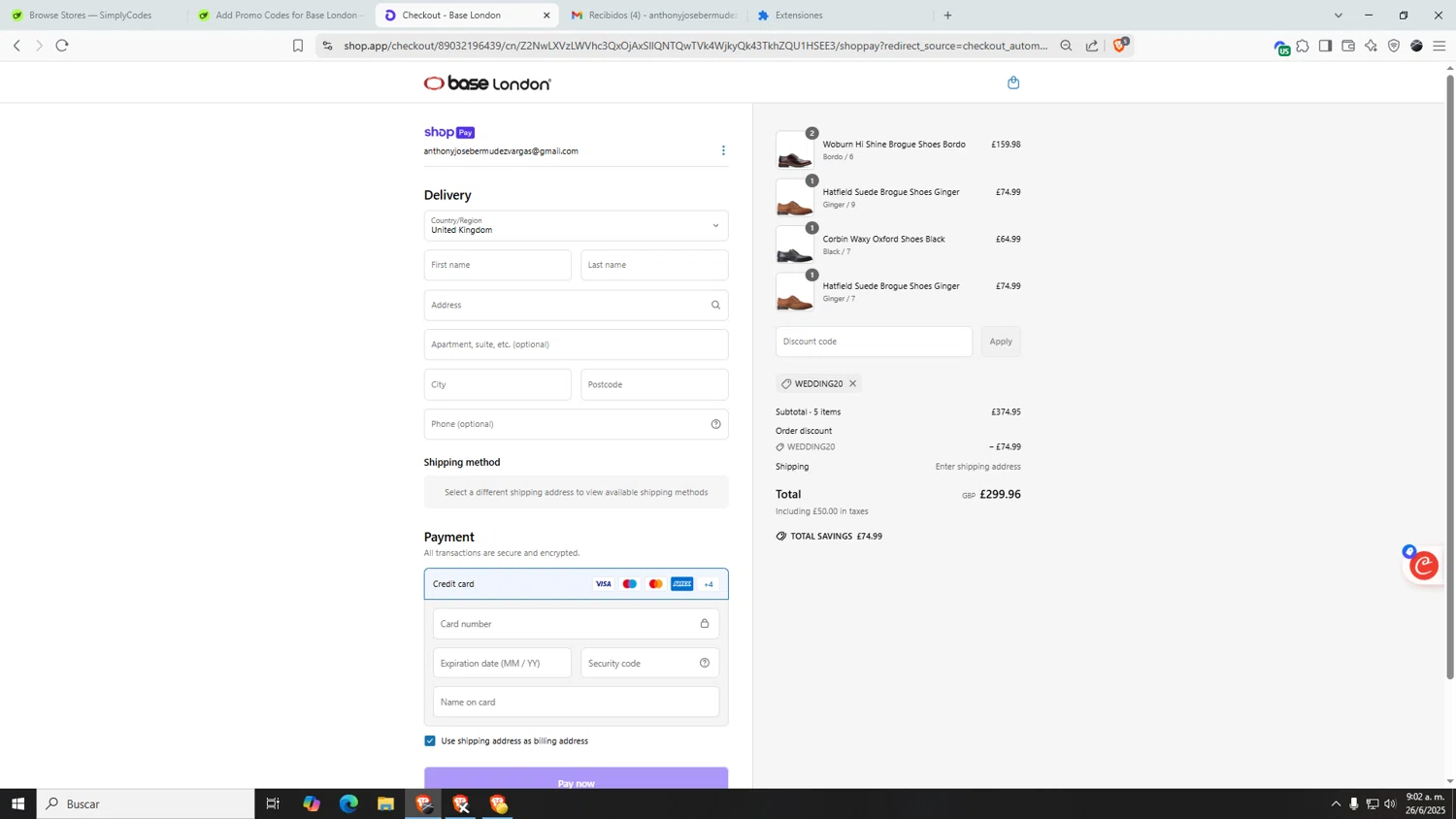Click the Name on card field

pos(576,702)
